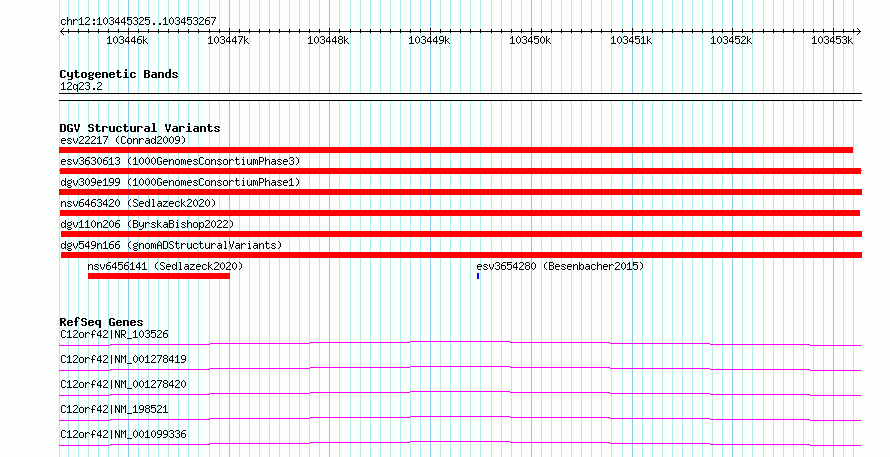Click the 103452k ruler label
890x457 pixels.
click(x=731, y=40)
